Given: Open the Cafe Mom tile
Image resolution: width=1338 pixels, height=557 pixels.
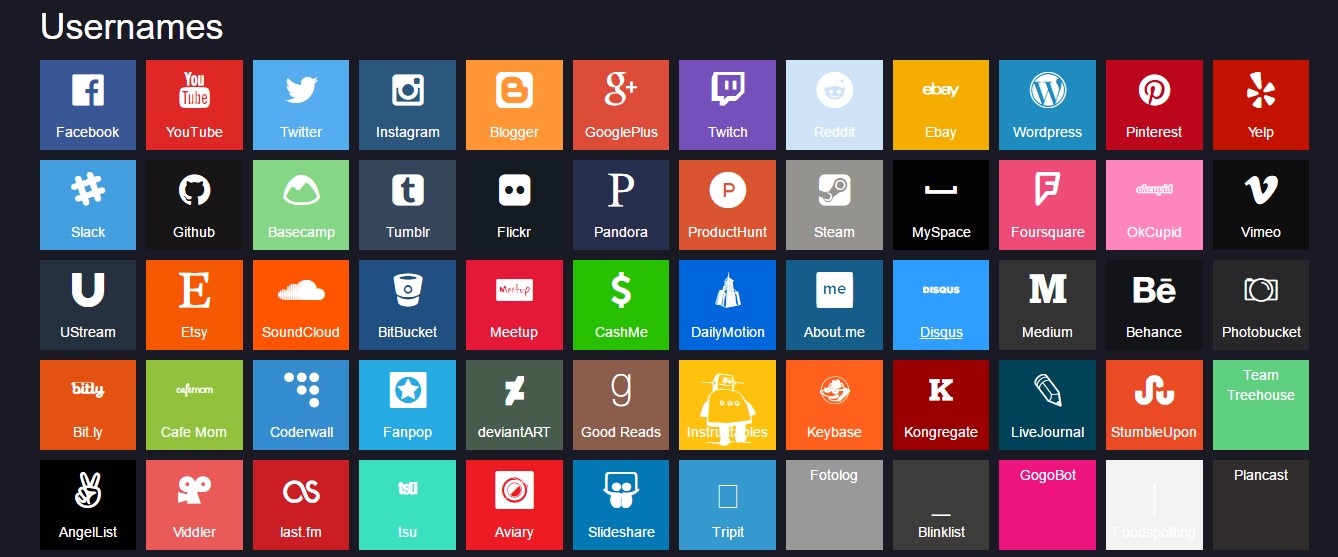Looking at the screenshot, I should tap(194, 405).
